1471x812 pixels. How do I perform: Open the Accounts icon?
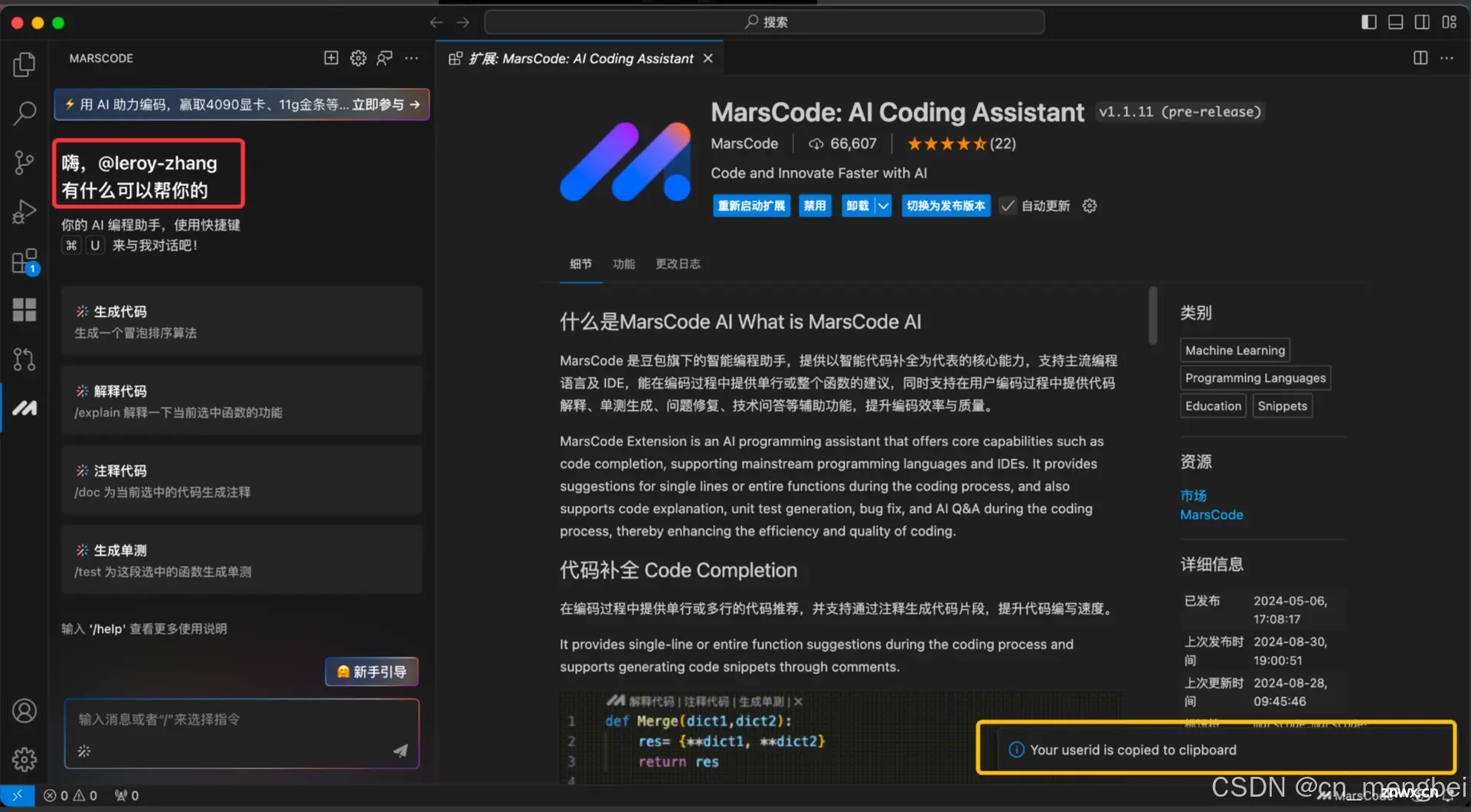pos(25,711)
